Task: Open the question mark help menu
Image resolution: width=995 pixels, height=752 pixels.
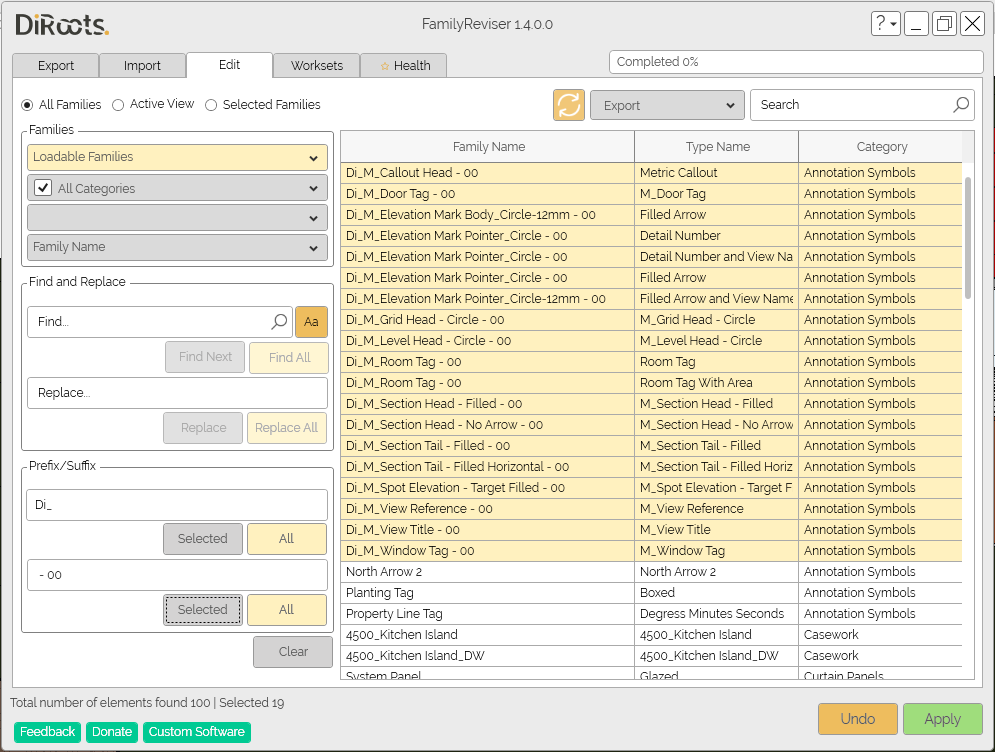Action: pos(885,24)
